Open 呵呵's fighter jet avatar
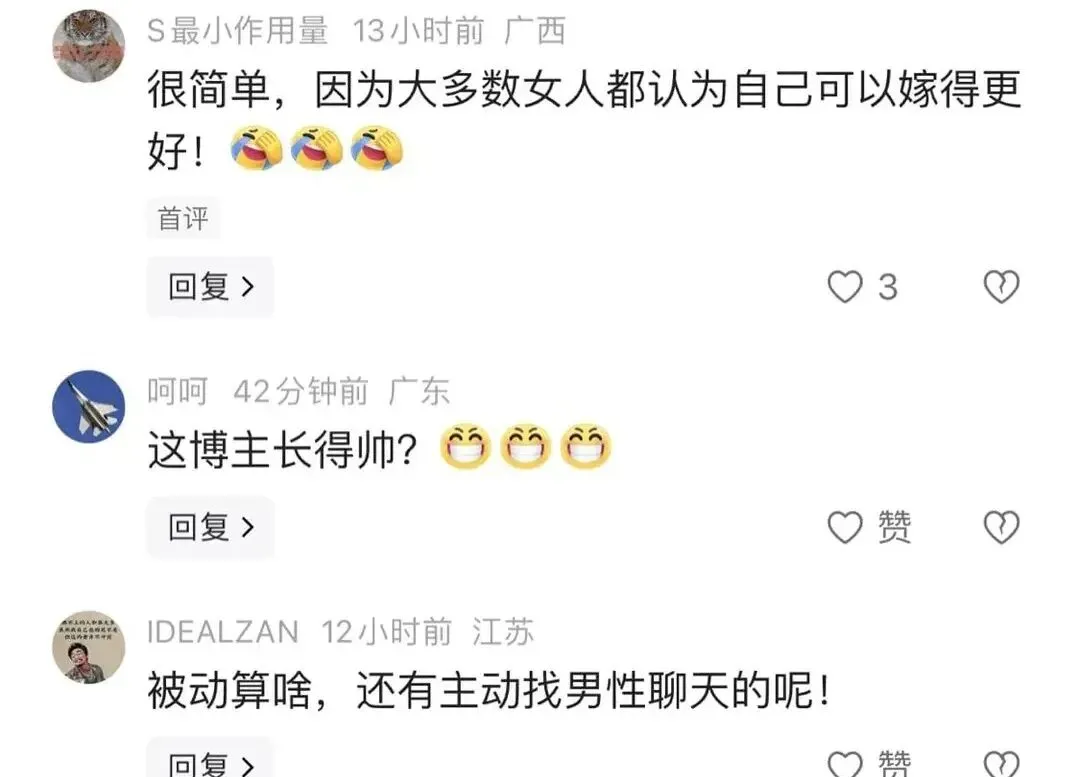This screenshot has width=1080, height=777. pos(89,406)
